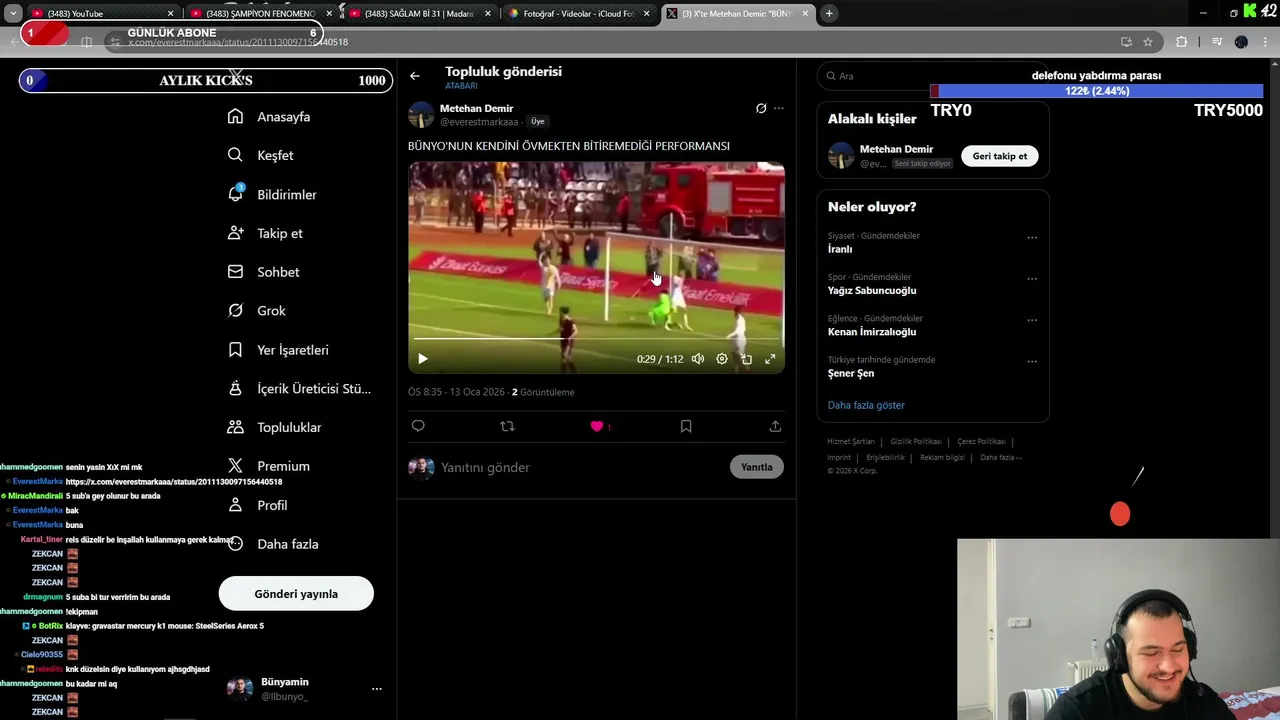Screen dimensions: 1280x720
Task: Enter video fullscreen
Action: (x=770, y=359)
